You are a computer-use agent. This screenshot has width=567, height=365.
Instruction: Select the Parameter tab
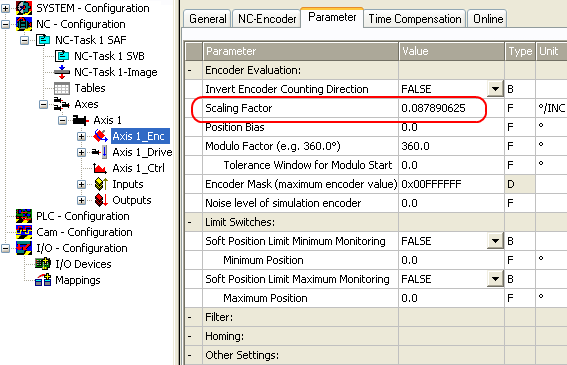click(x=332, y=17)
